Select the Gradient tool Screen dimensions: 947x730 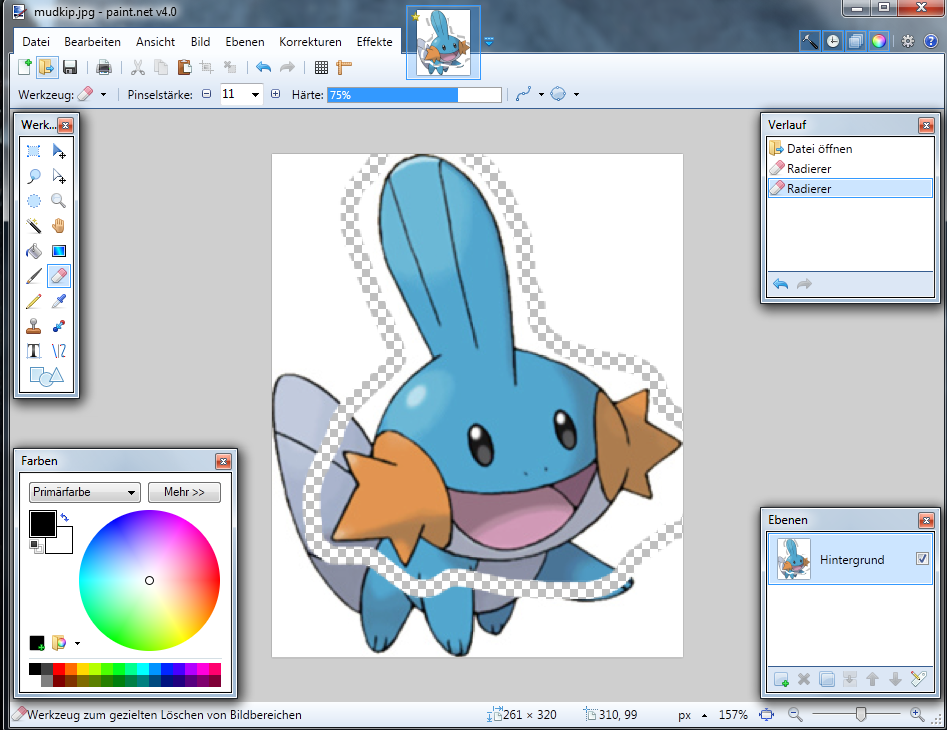pos(59,251)
